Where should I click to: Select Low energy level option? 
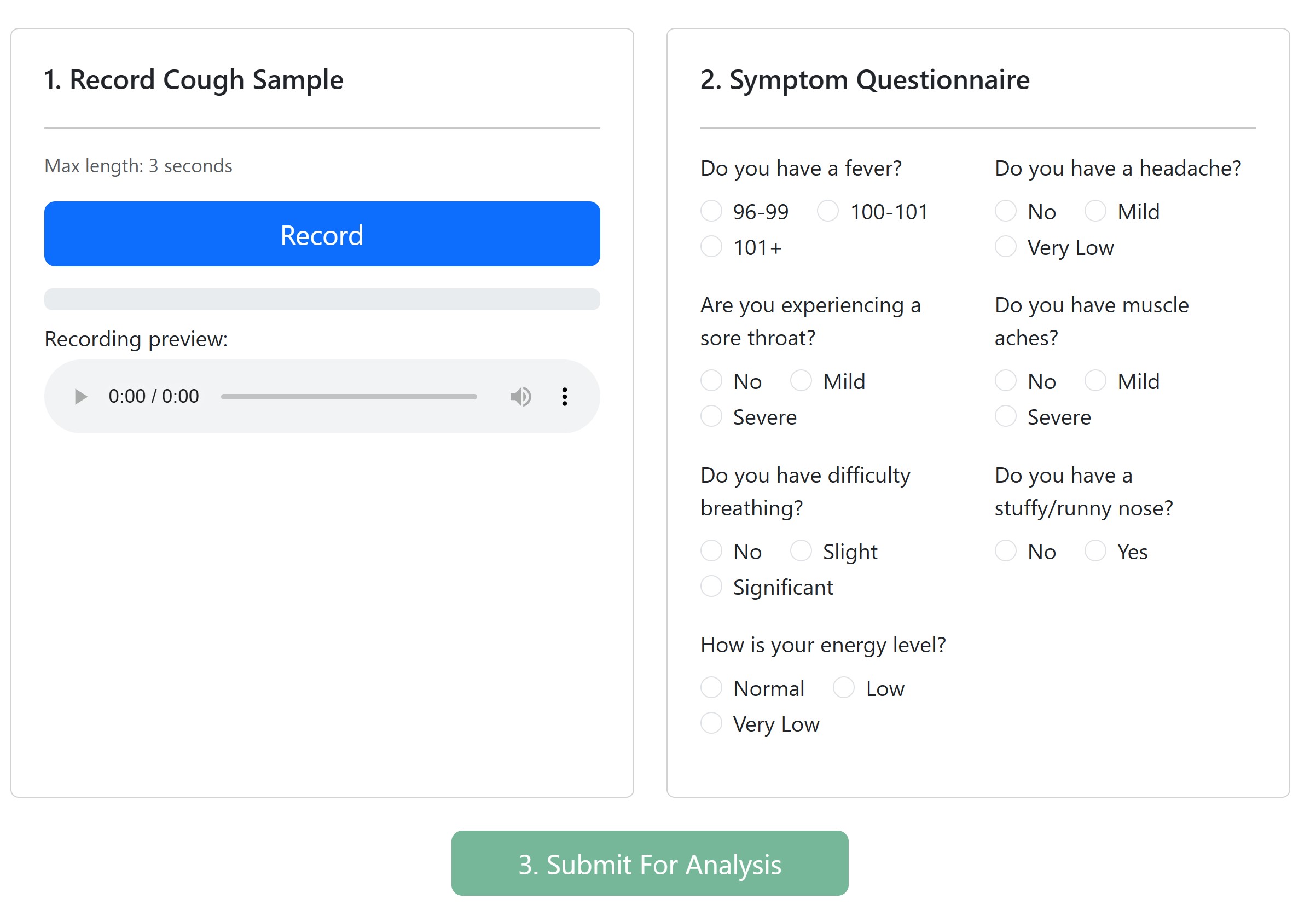pos(844,688)
